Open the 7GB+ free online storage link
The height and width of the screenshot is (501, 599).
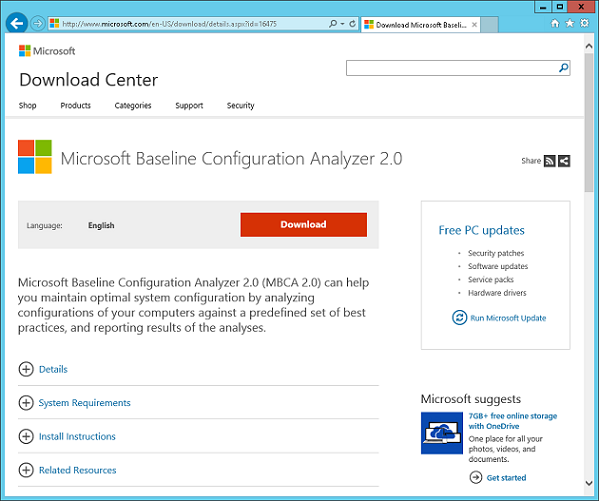point(513,421)
